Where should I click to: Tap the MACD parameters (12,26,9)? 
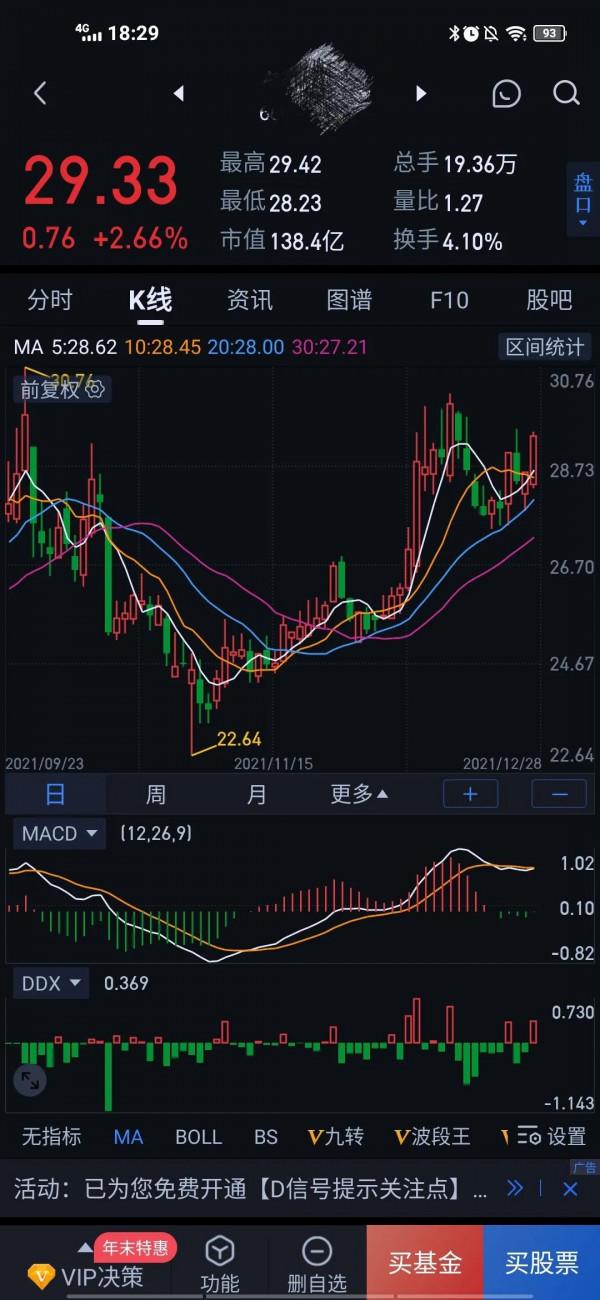(155, 833)
